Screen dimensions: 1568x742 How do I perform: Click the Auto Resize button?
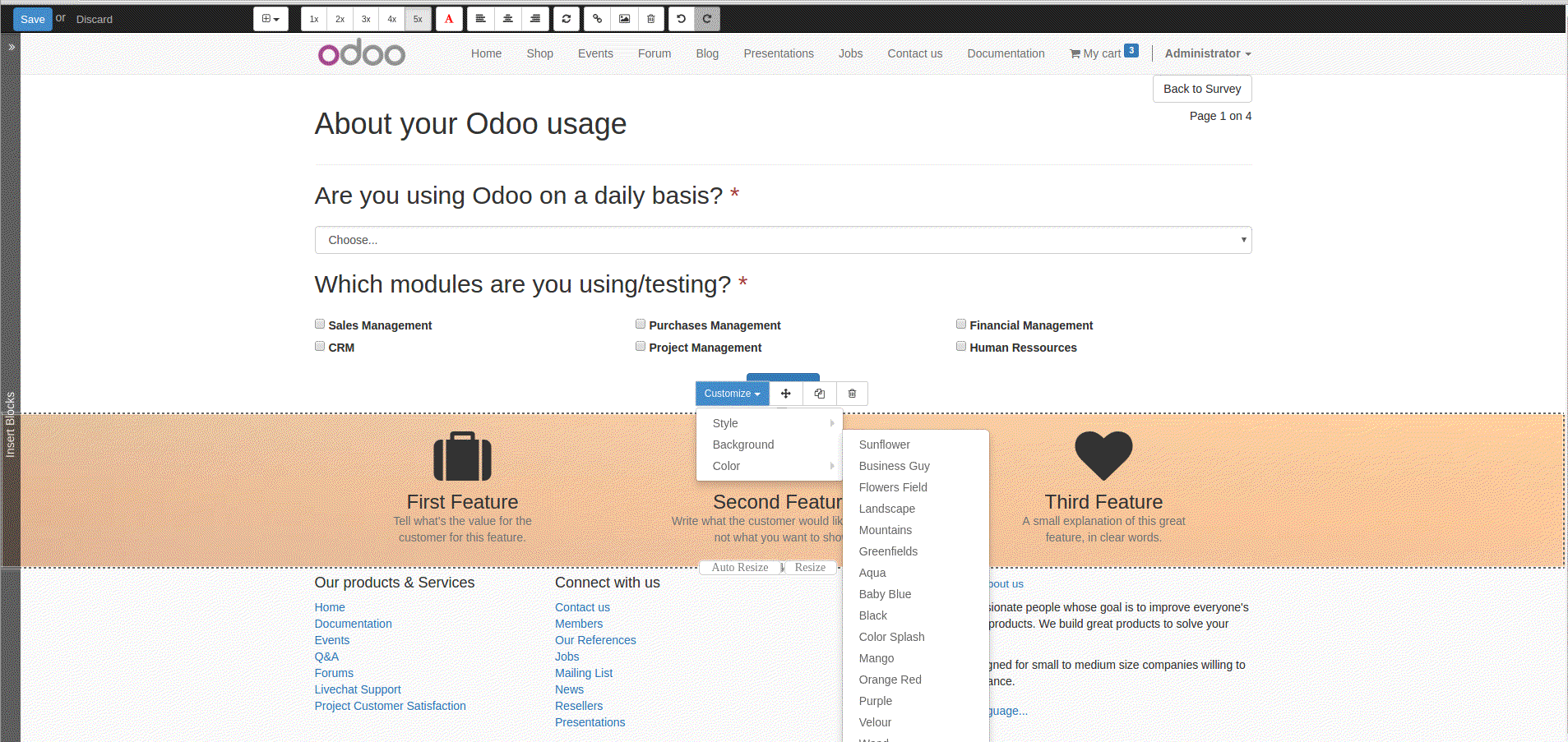point(740,567)
